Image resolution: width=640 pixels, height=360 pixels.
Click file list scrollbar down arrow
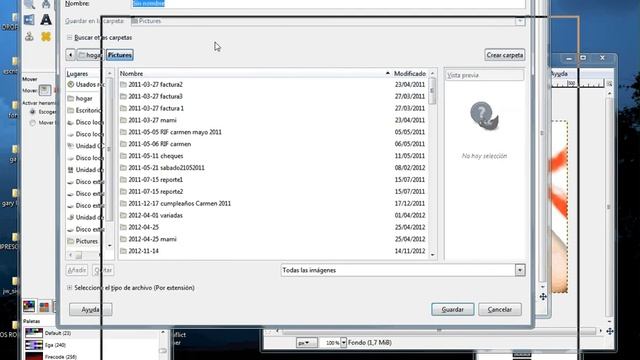[x=433, y=255]
